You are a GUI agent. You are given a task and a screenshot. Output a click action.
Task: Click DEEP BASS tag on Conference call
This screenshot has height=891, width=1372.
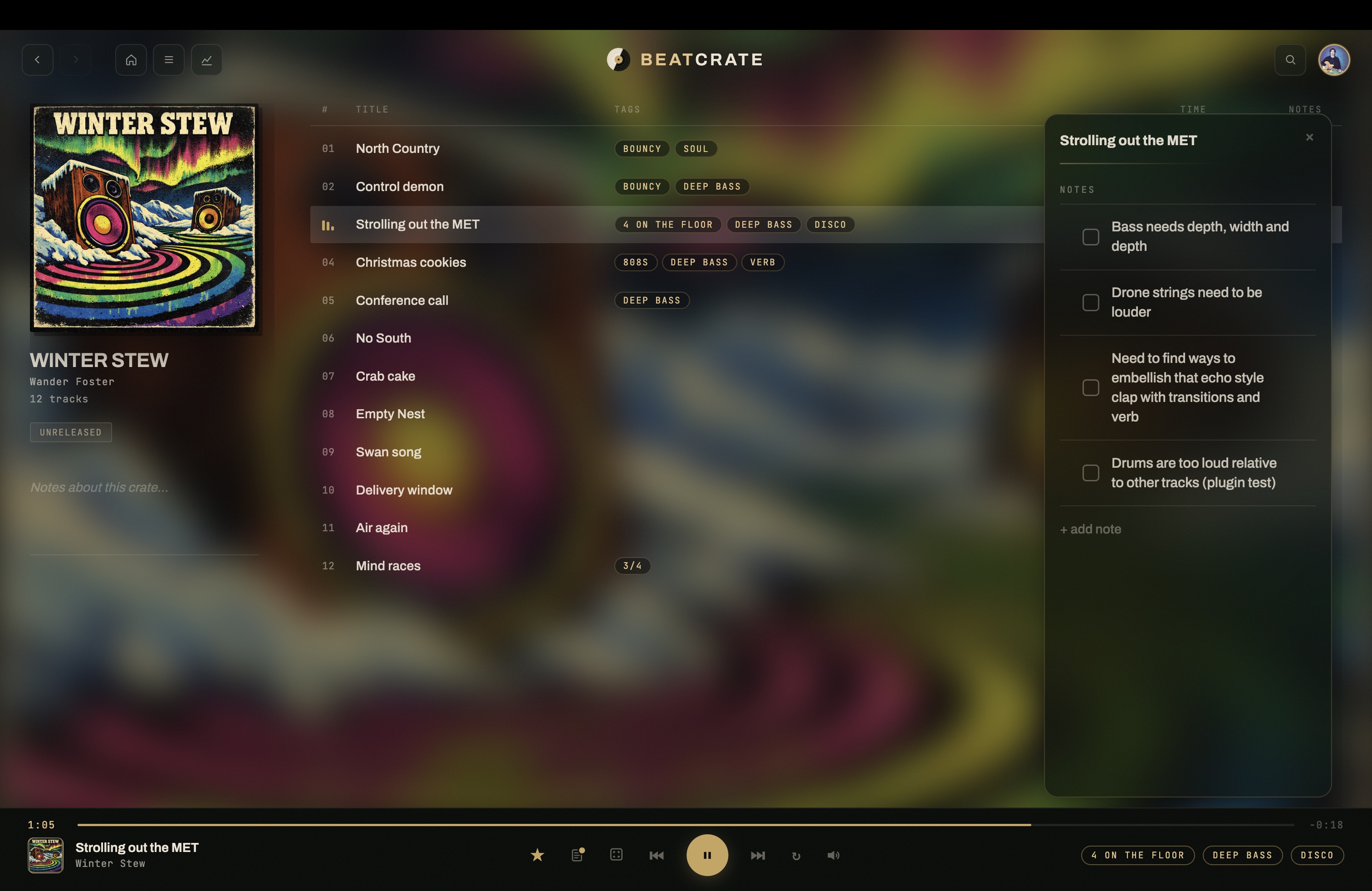tap(652, 300)
